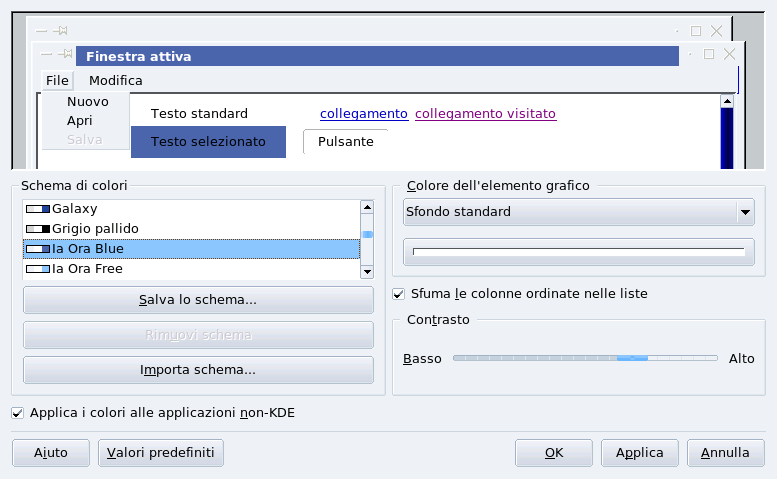
Task: Click the Ia Ora Free scheme preview icon
Action: [38, 268]
